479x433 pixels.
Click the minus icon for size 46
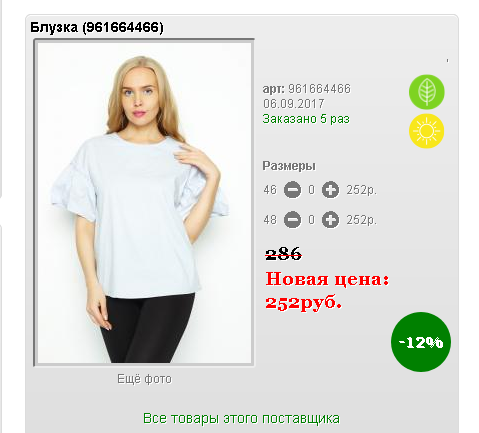[292, 190]
